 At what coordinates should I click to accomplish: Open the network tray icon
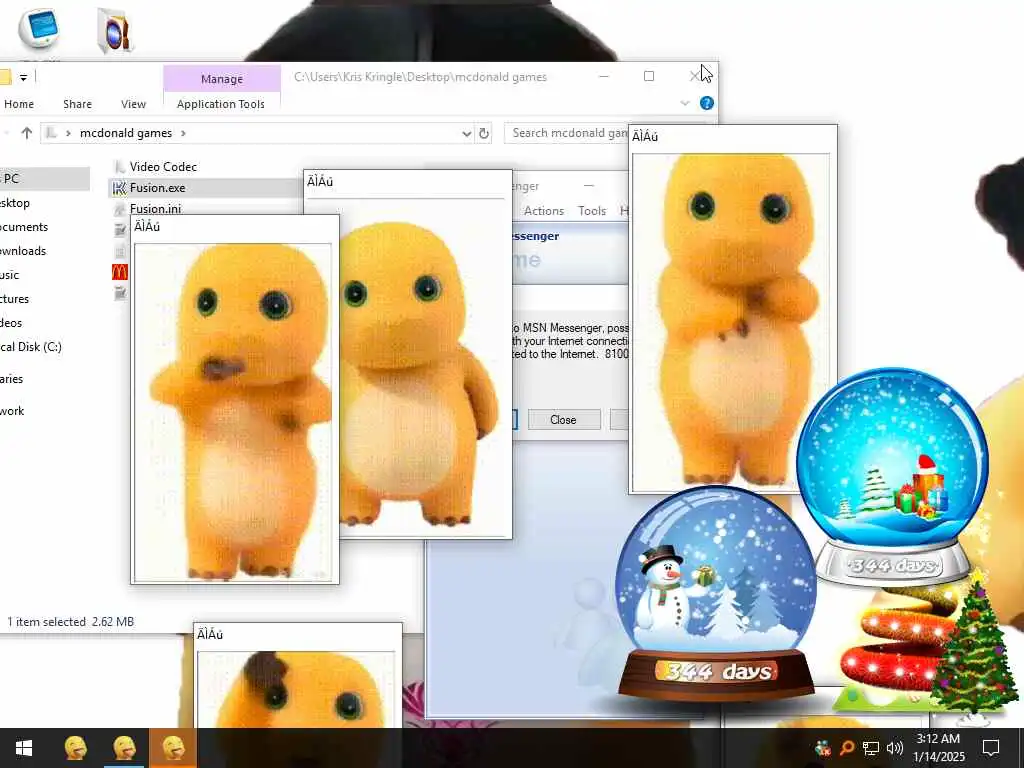[871, 748]
